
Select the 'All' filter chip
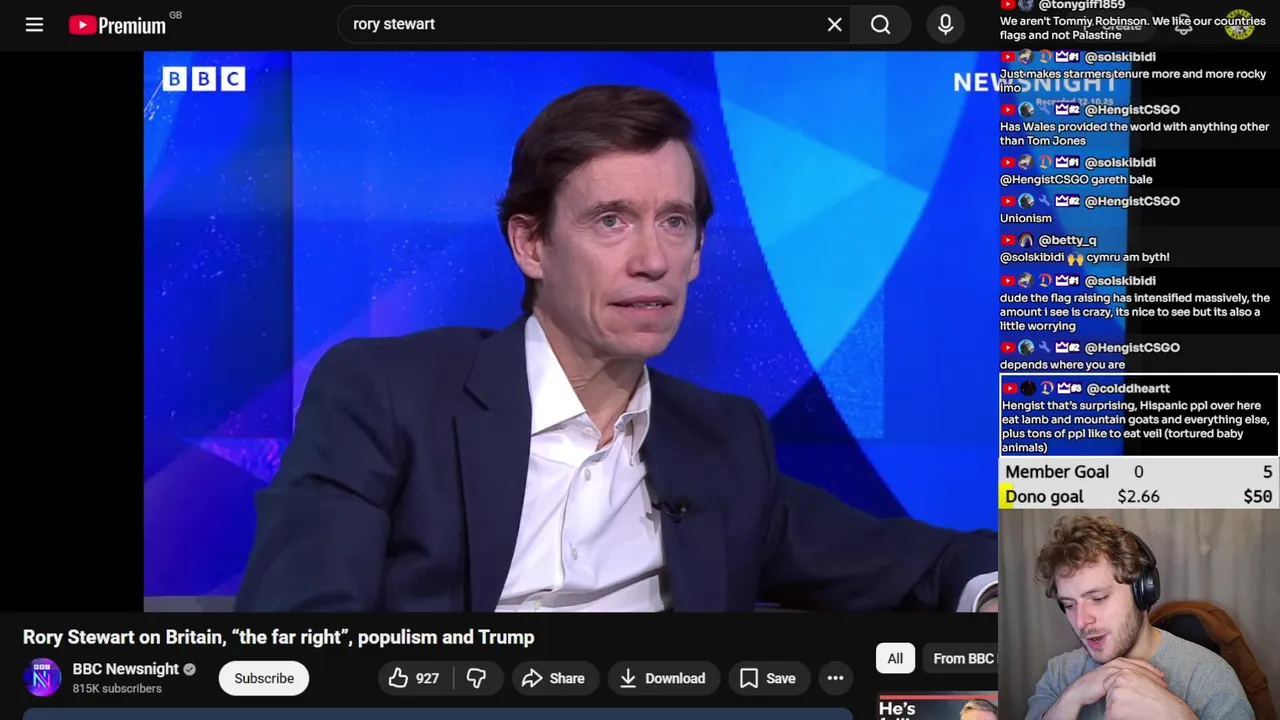click(895, 658)
